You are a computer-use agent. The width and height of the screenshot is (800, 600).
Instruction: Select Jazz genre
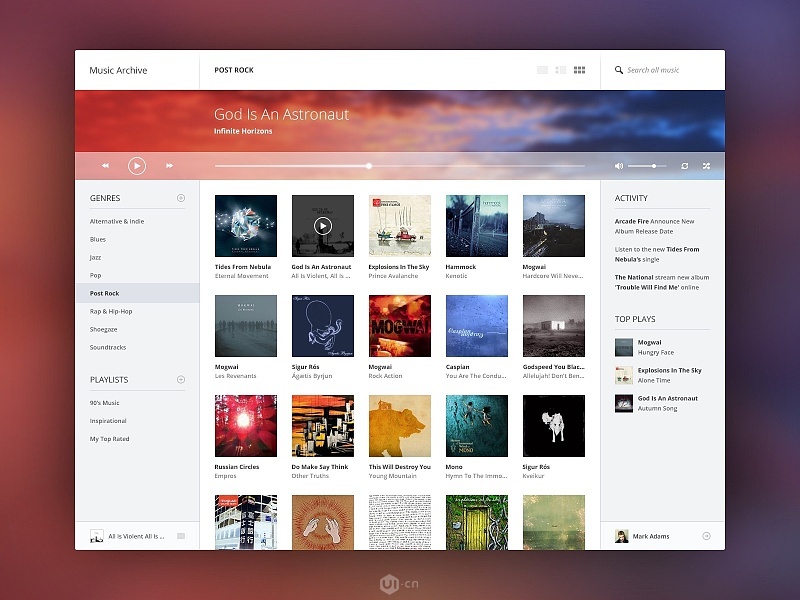95,258
